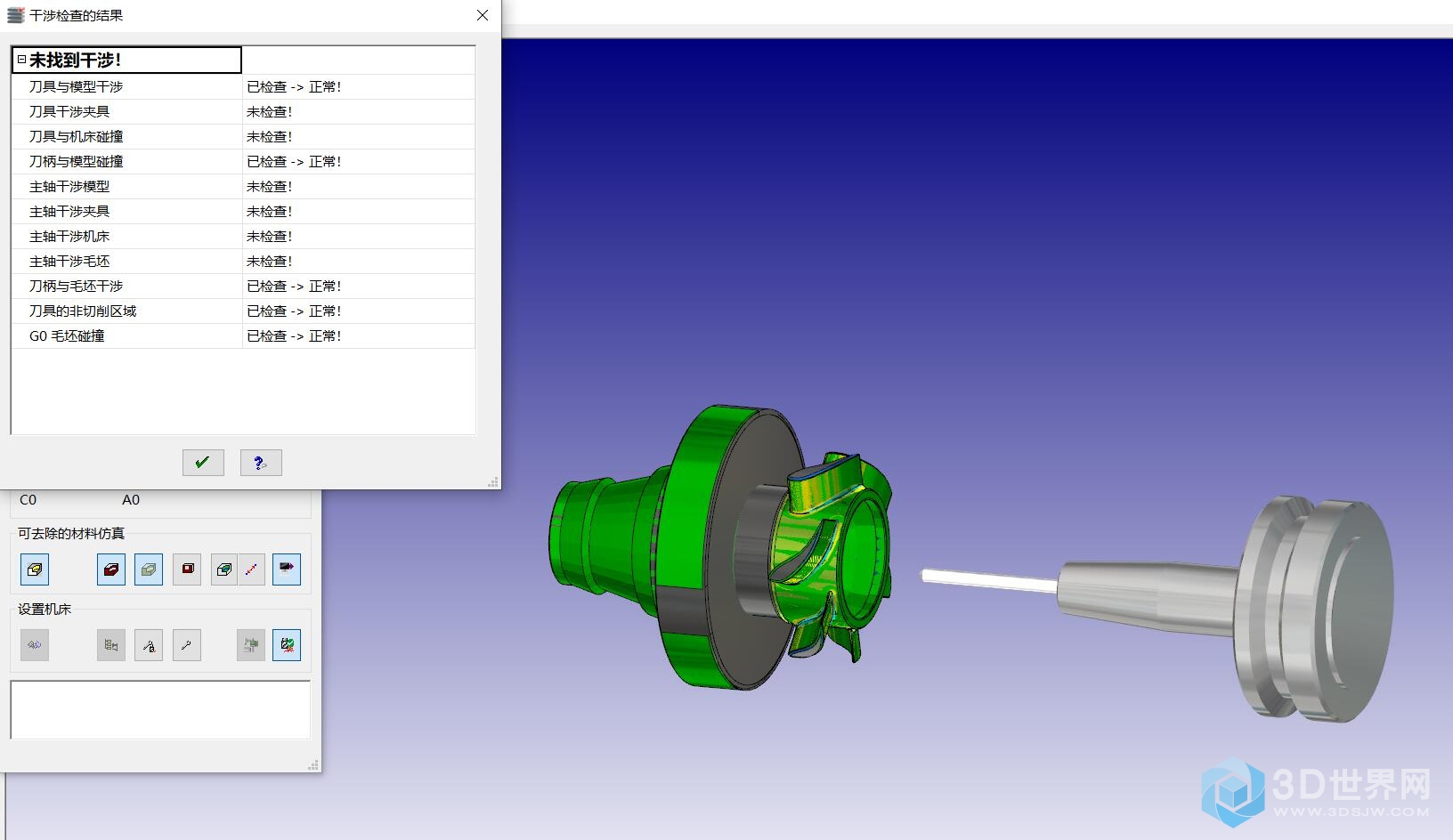The image size is (1453, 840).
Task: Click the block with green top face icon
Action: click(x=224, y=569)
